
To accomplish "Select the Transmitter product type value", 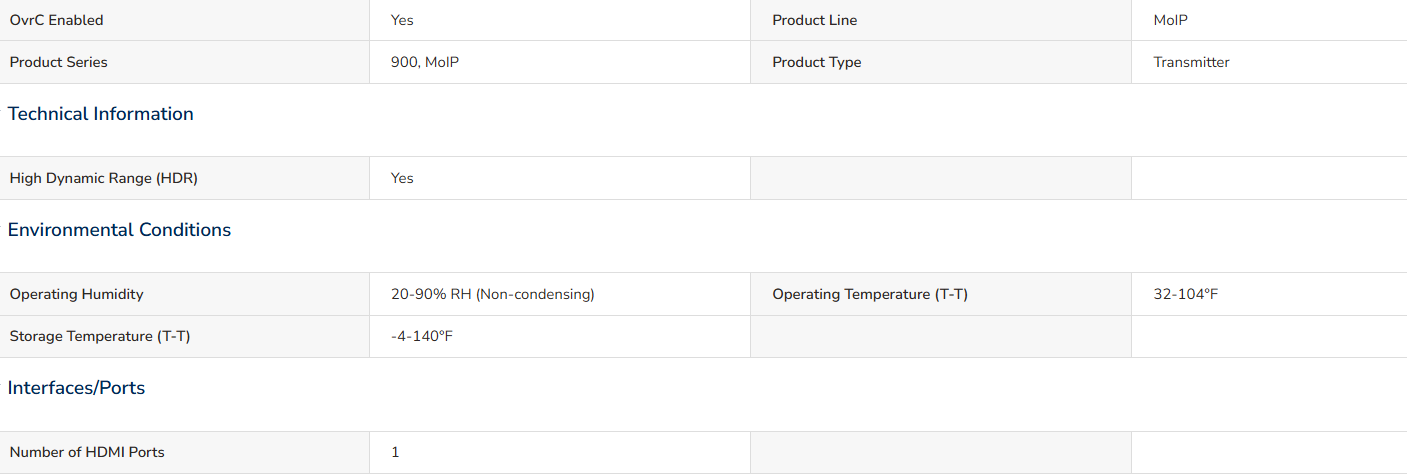I will (1191, 62).
